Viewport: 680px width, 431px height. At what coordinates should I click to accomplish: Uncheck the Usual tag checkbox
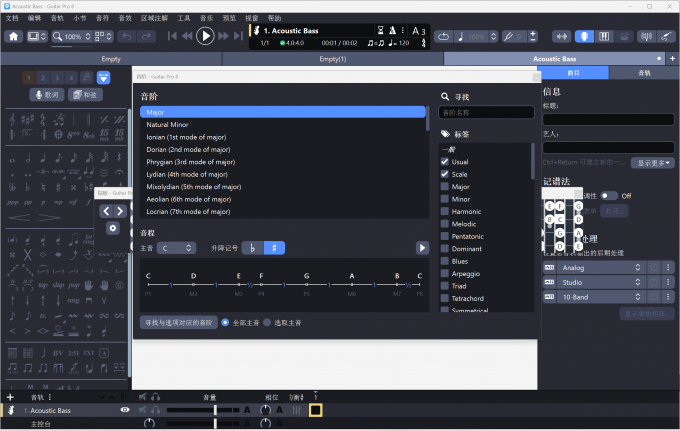[445, 162]
